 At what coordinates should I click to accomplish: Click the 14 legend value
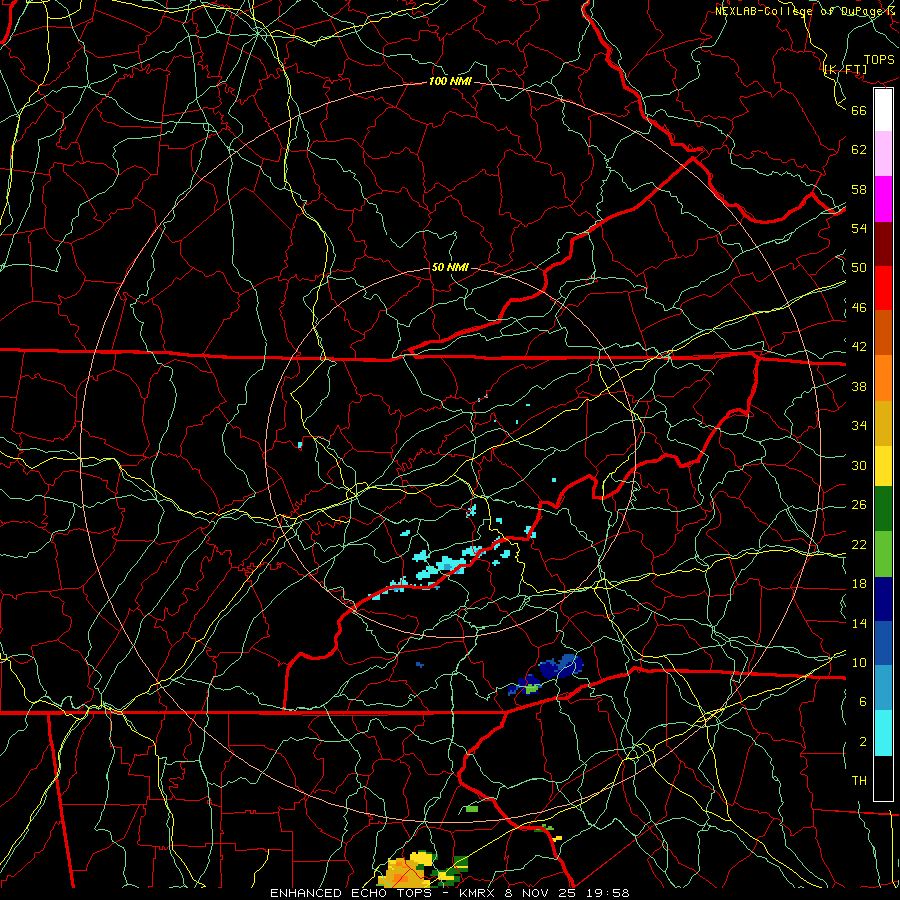coord(859,623)
